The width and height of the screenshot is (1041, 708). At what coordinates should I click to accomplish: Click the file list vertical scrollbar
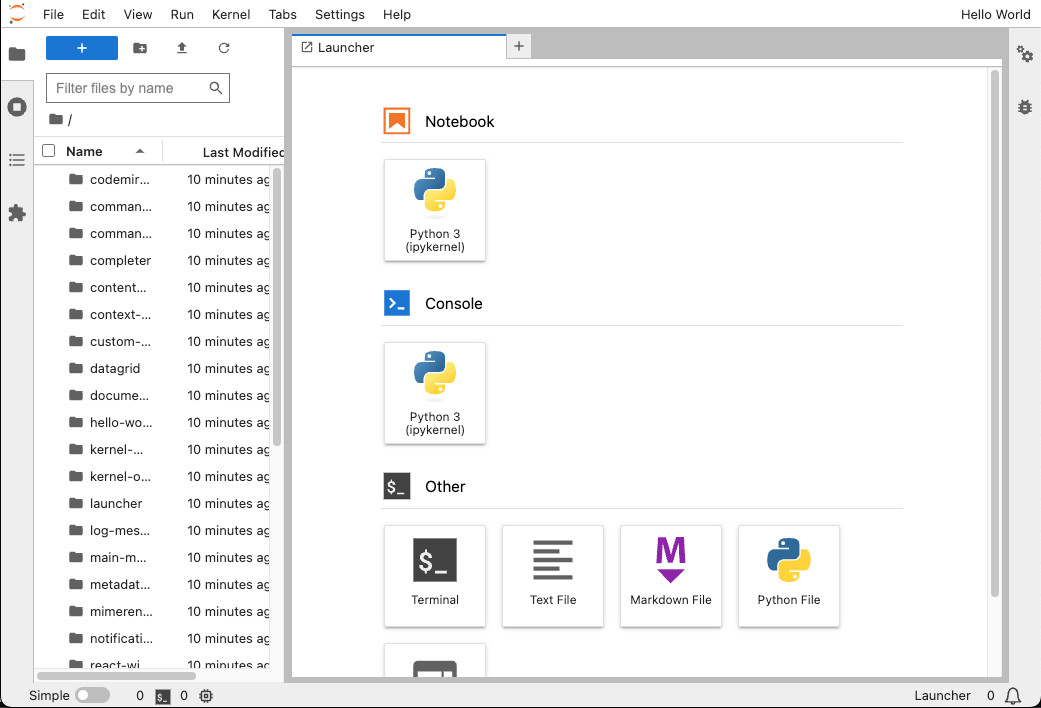[x=277, y=306]
